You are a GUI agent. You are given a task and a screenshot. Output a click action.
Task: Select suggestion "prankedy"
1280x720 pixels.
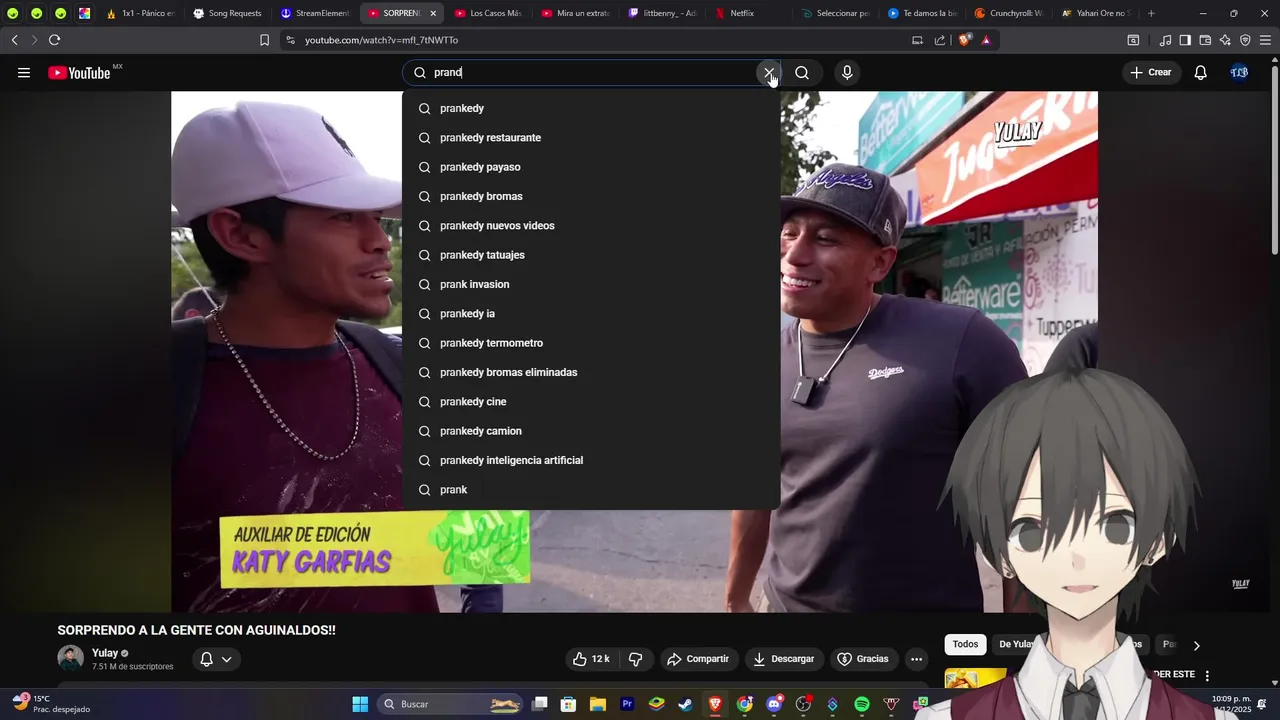click(x=591, y=108)
